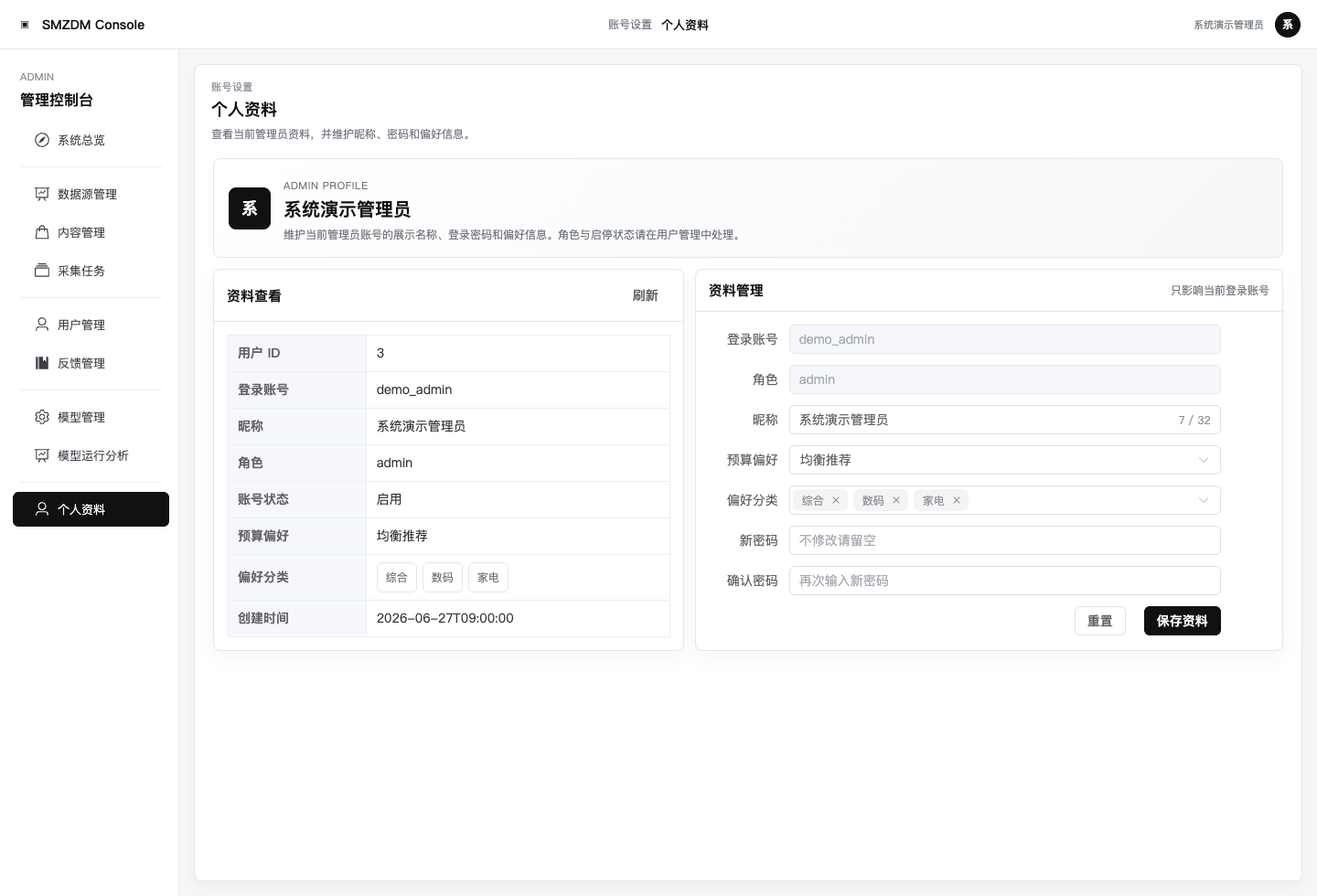Select 用户管理 in the sidebar
This screenshot has height=896, width=1317.
click(x=91, y=325)
